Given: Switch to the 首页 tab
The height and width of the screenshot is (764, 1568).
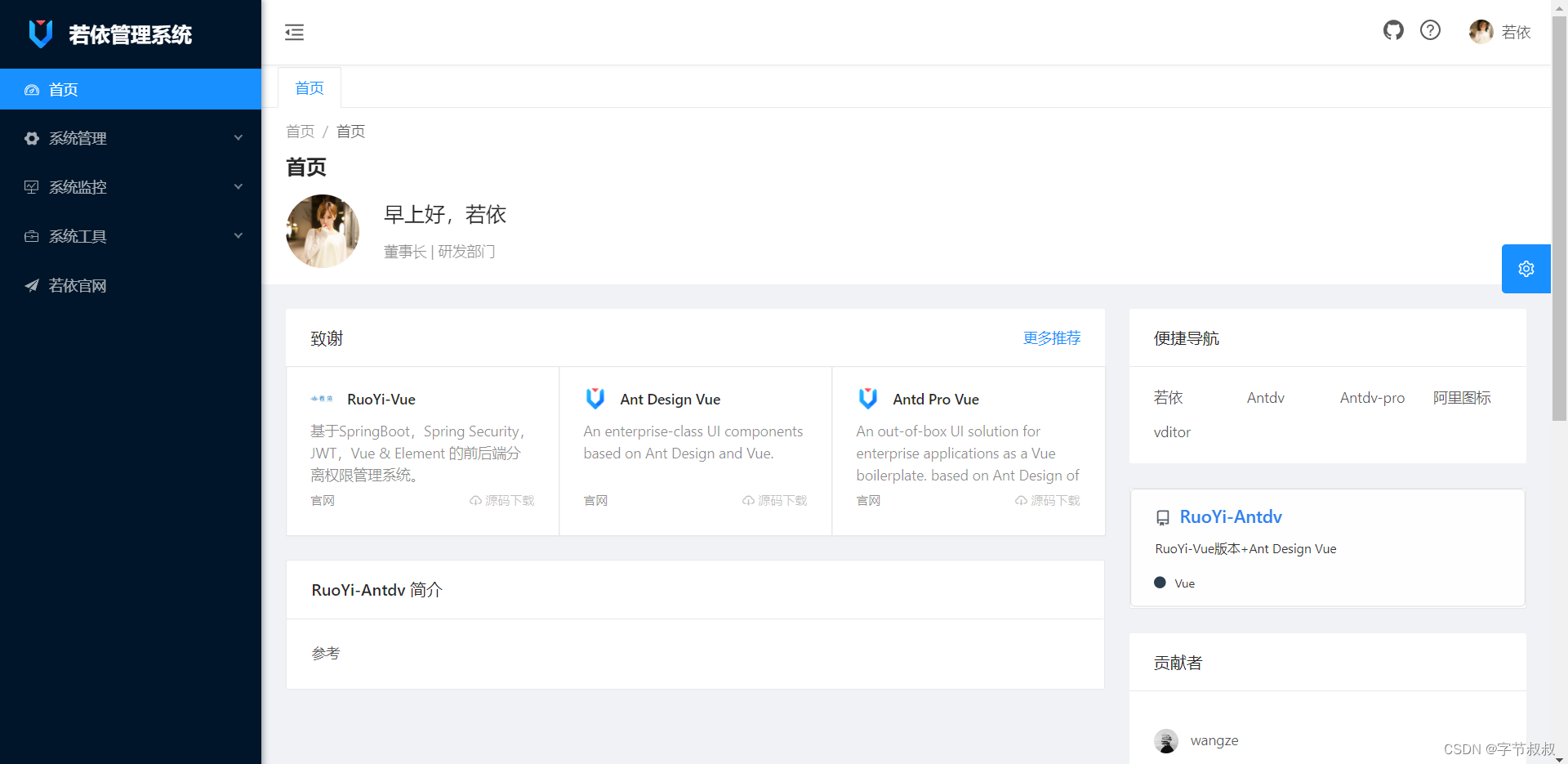Looking at the screenshot, I should point(309,87).
